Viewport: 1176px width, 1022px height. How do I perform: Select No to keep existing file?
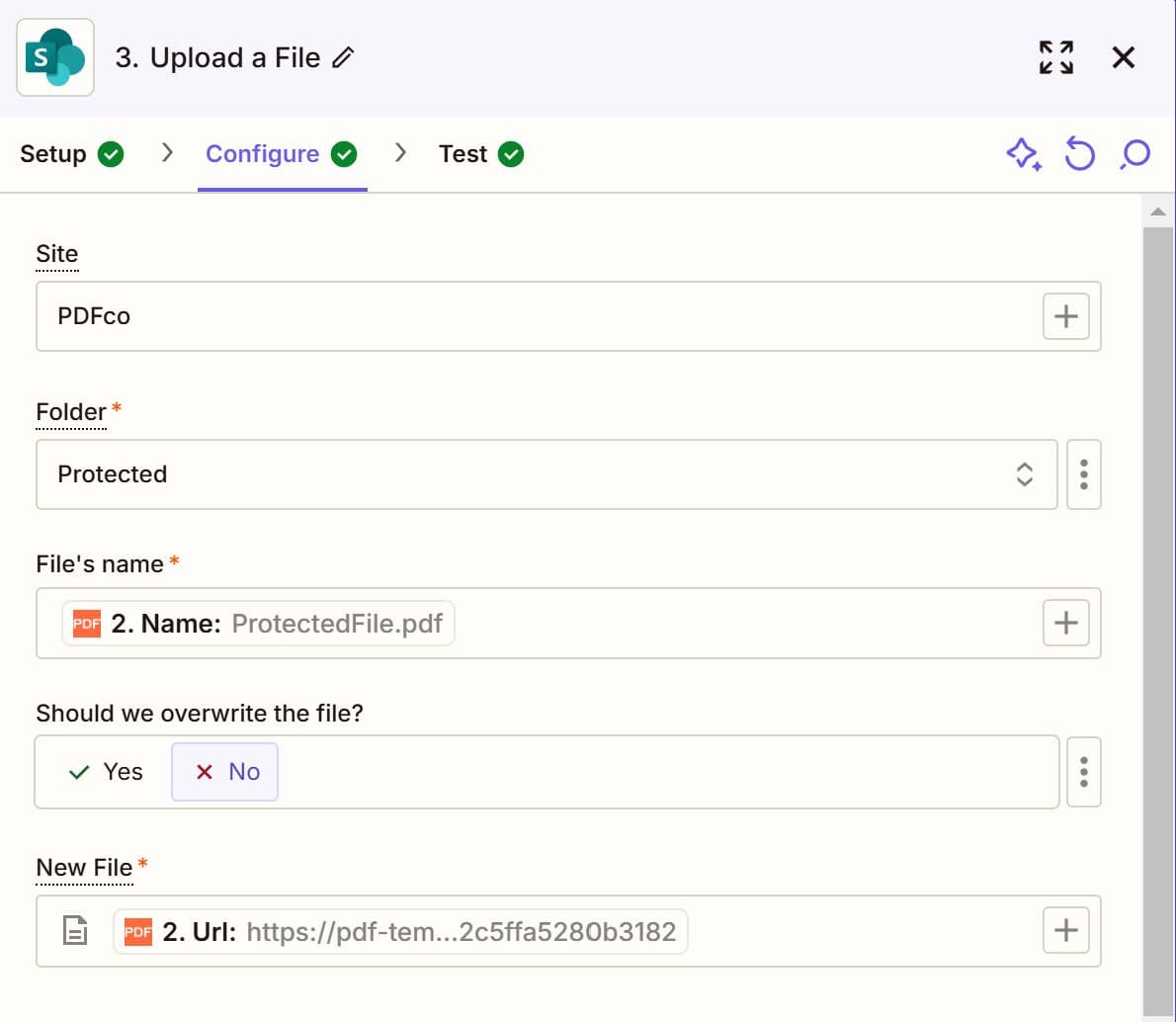(224, 772)
